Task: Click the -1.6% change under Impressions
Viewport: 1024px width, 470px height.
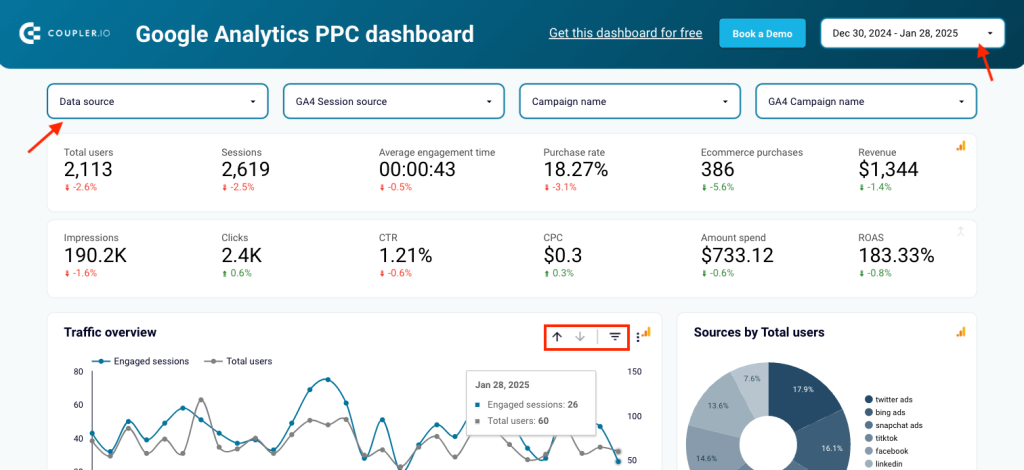Action: 81,273
